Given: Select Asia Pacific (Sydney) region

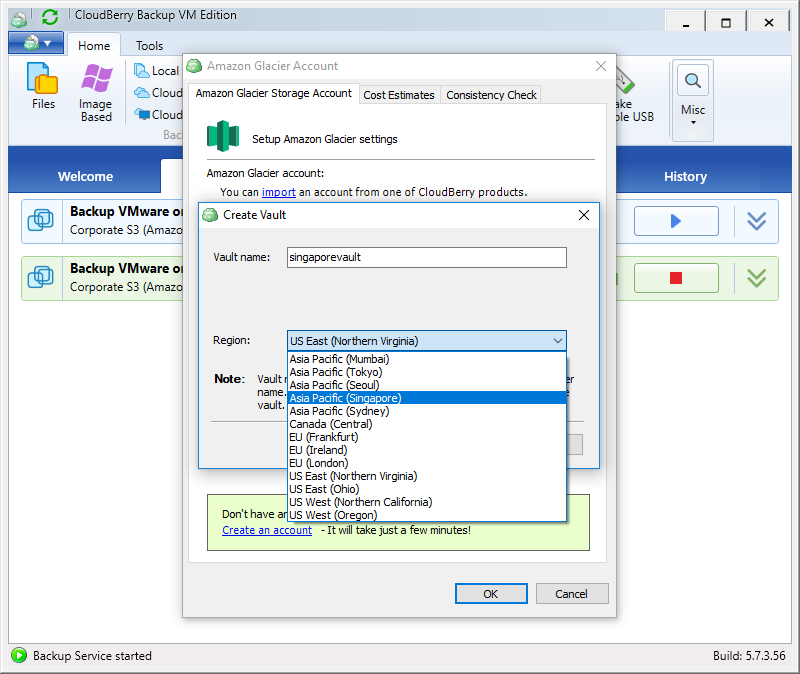Looking at the screenshot, I should (427, 411).
